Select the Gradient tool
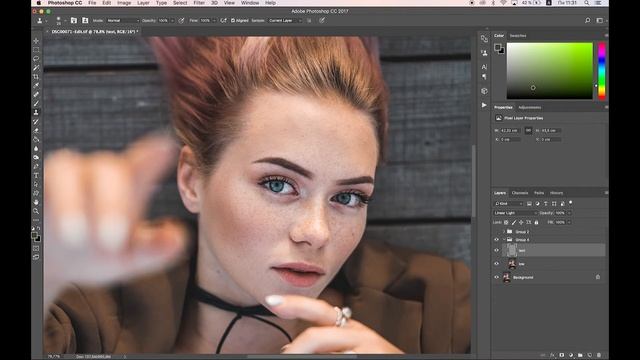The image size is (640, 360). pos(36,139)
